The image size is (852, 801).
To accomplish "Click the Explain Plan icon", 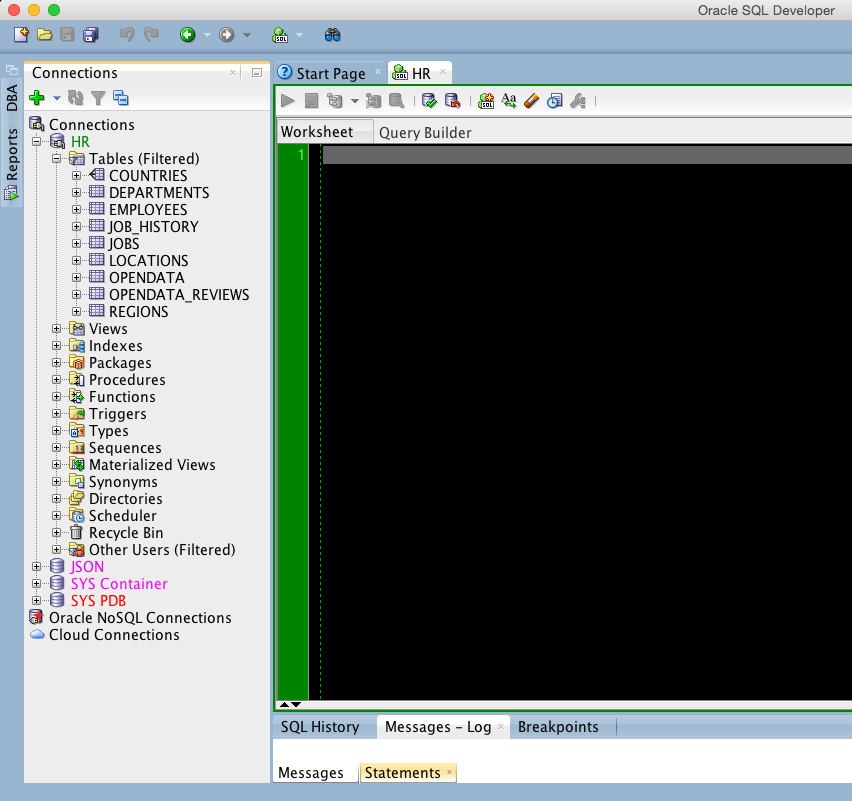I will tap(335, 101).
